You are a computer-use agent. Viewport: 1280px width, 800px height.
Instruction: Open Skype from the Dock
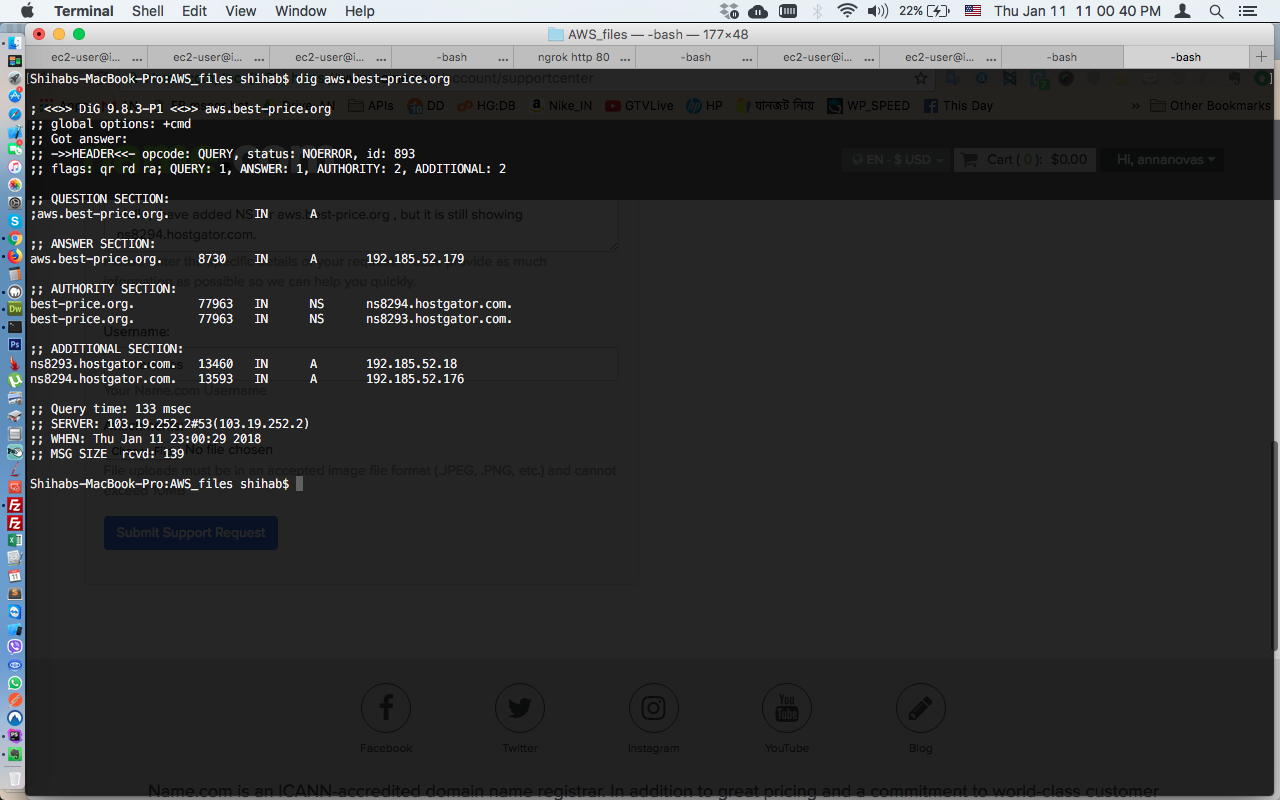coord(15,221)
